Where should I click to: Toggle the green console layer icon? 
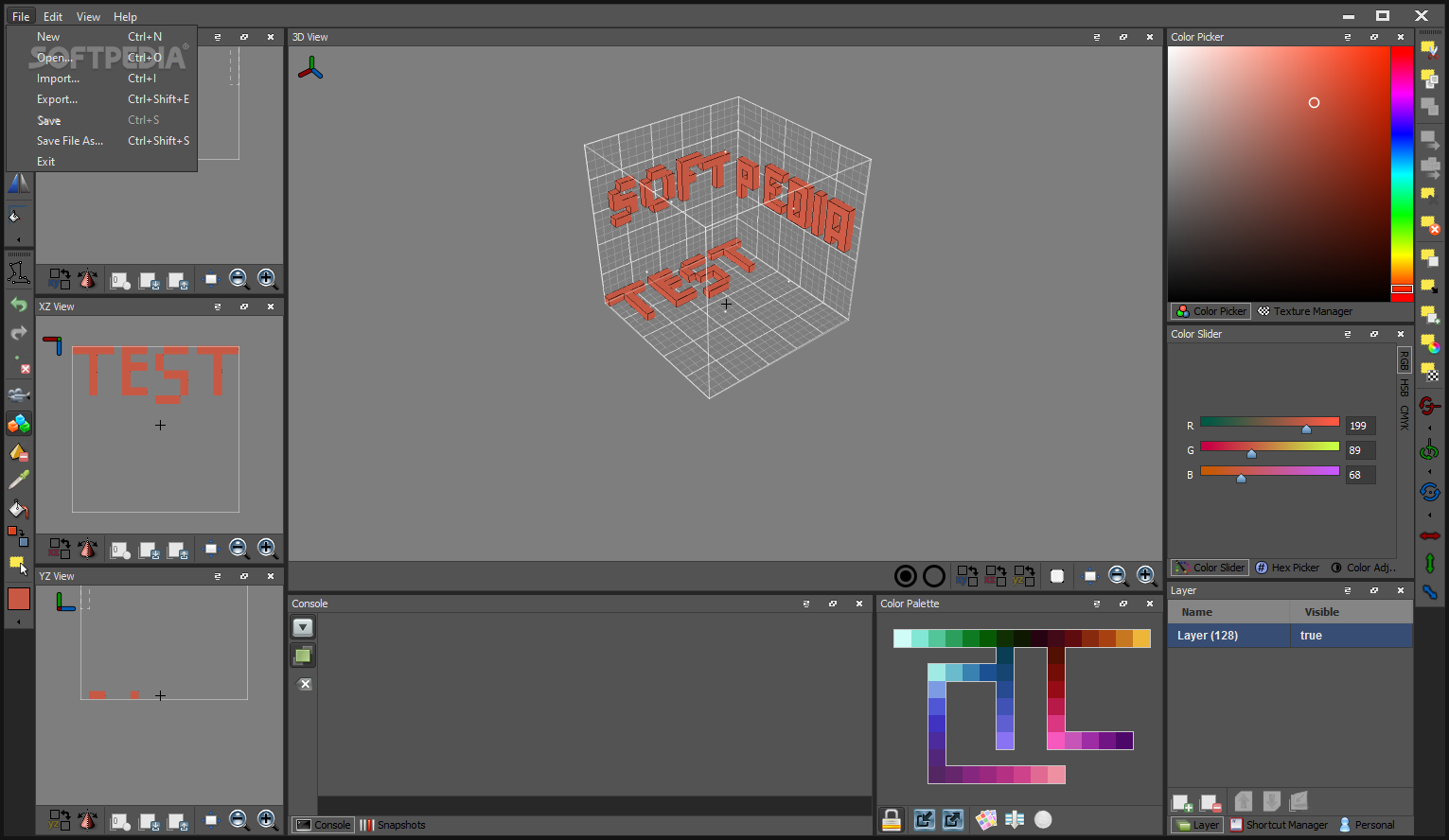(x=303, y=656)
